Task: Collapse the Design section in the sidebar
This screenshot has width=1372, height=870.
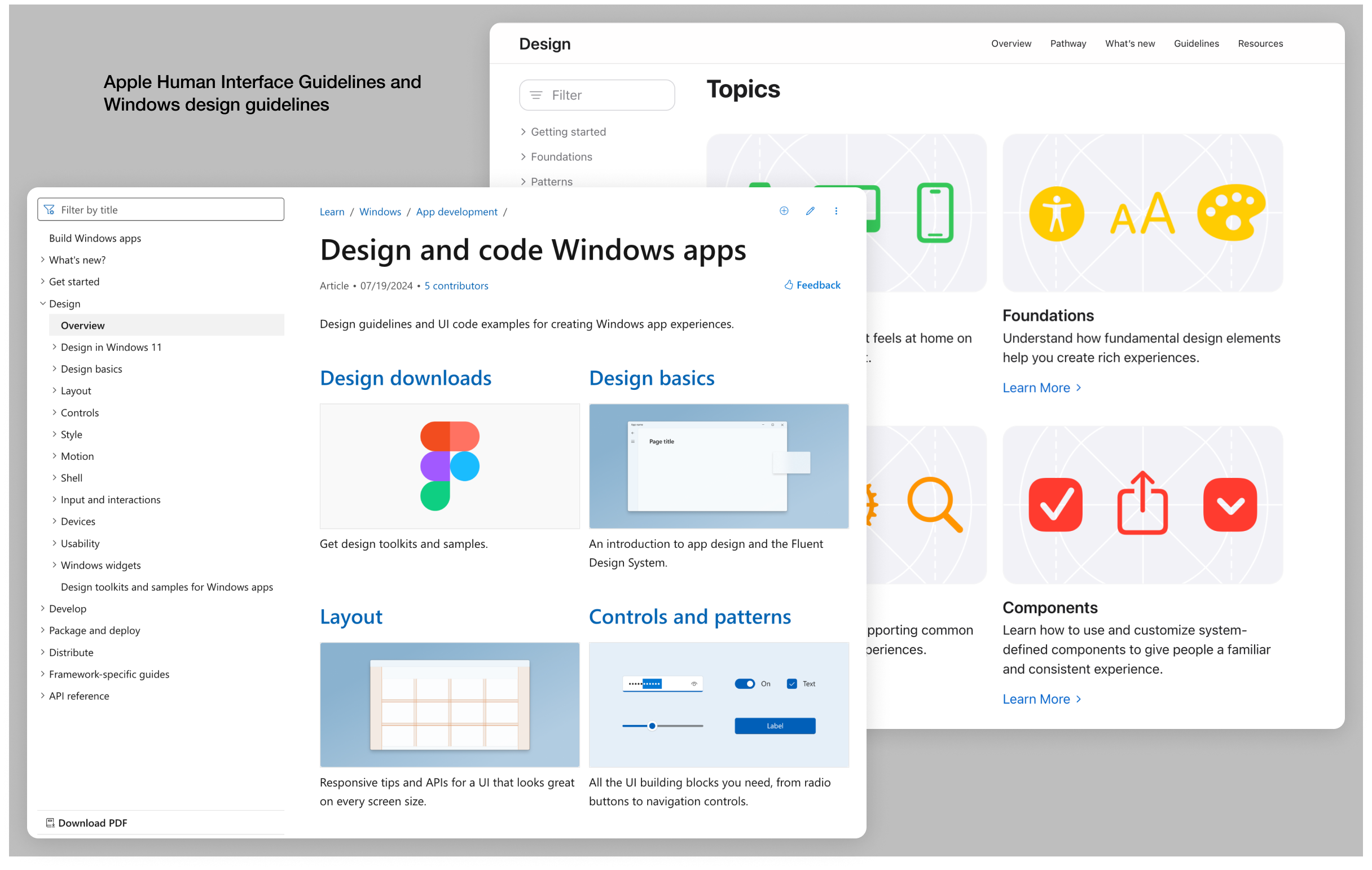Action: pyautogui.click(x=43, y=304)
